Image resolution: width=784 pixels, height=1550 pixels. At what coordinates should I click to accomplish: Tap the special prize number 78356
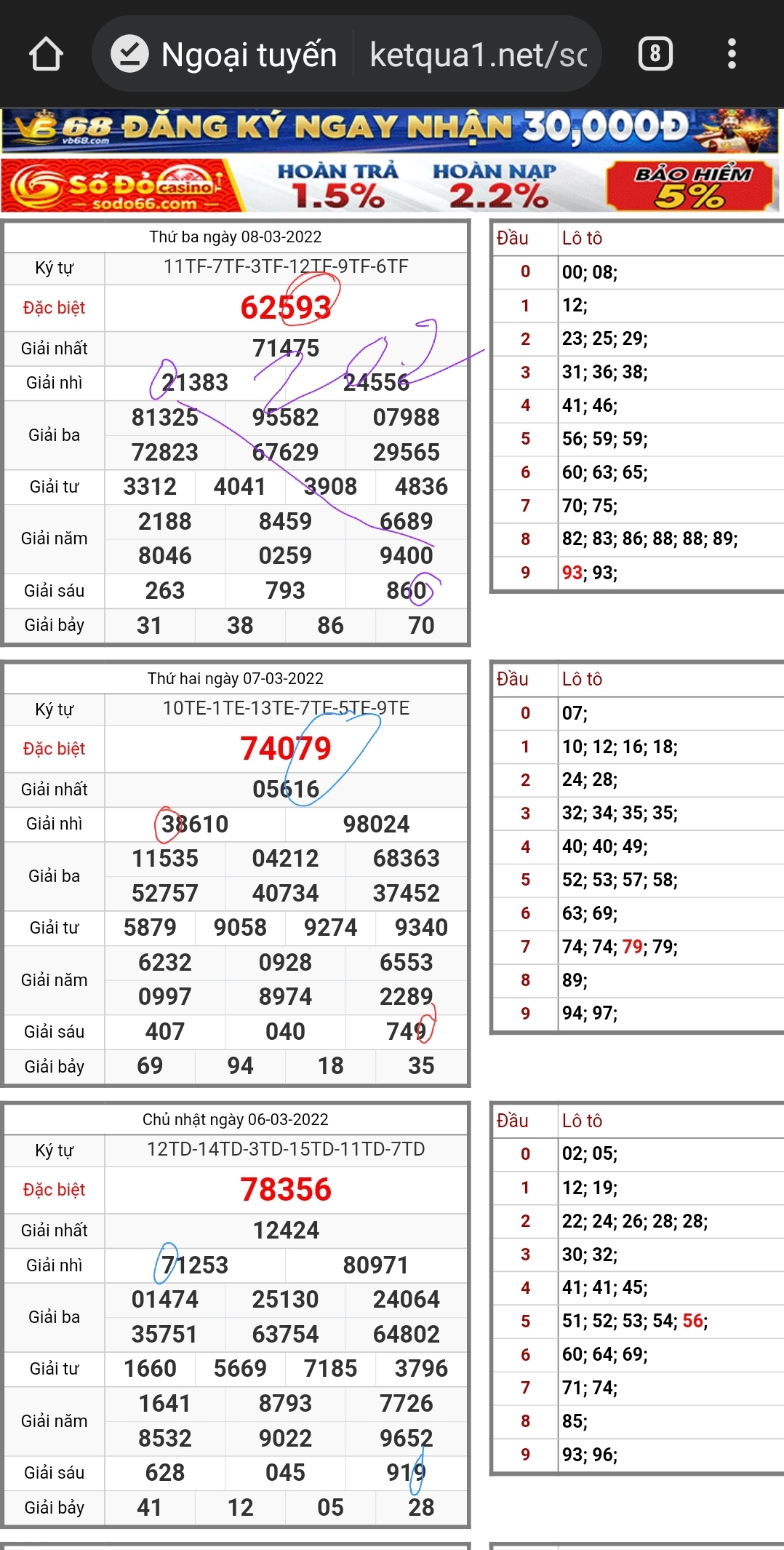click(x=286, y=1190)
